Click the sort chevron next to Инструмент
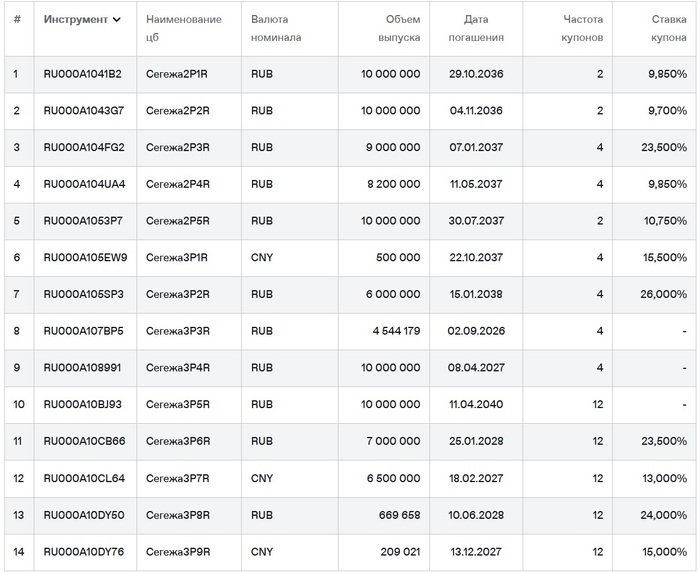Screen dimensions: 700x573 coord(117,20)
